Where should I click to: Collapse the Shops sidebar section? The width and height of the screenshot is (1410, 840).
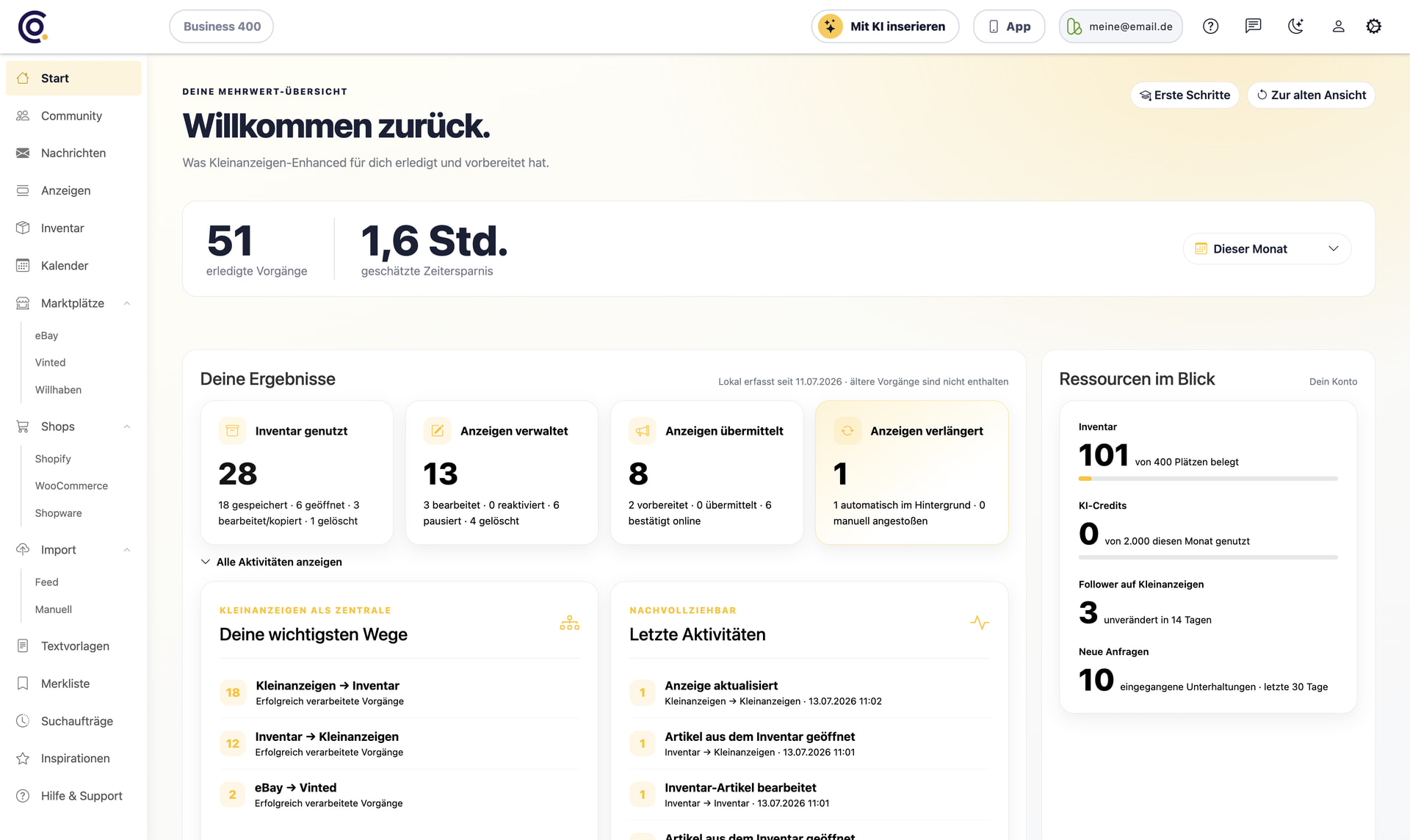127,427
